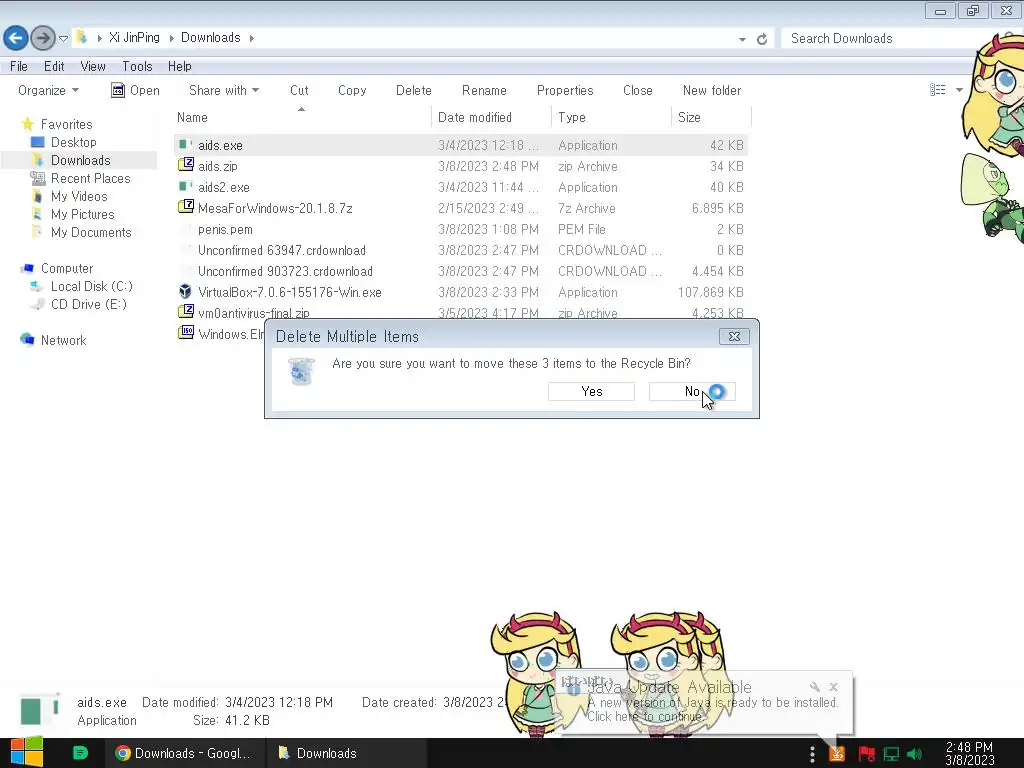The image size is (1024, 768).
Task: Sort by the Type column header
Action: [611, 118]
